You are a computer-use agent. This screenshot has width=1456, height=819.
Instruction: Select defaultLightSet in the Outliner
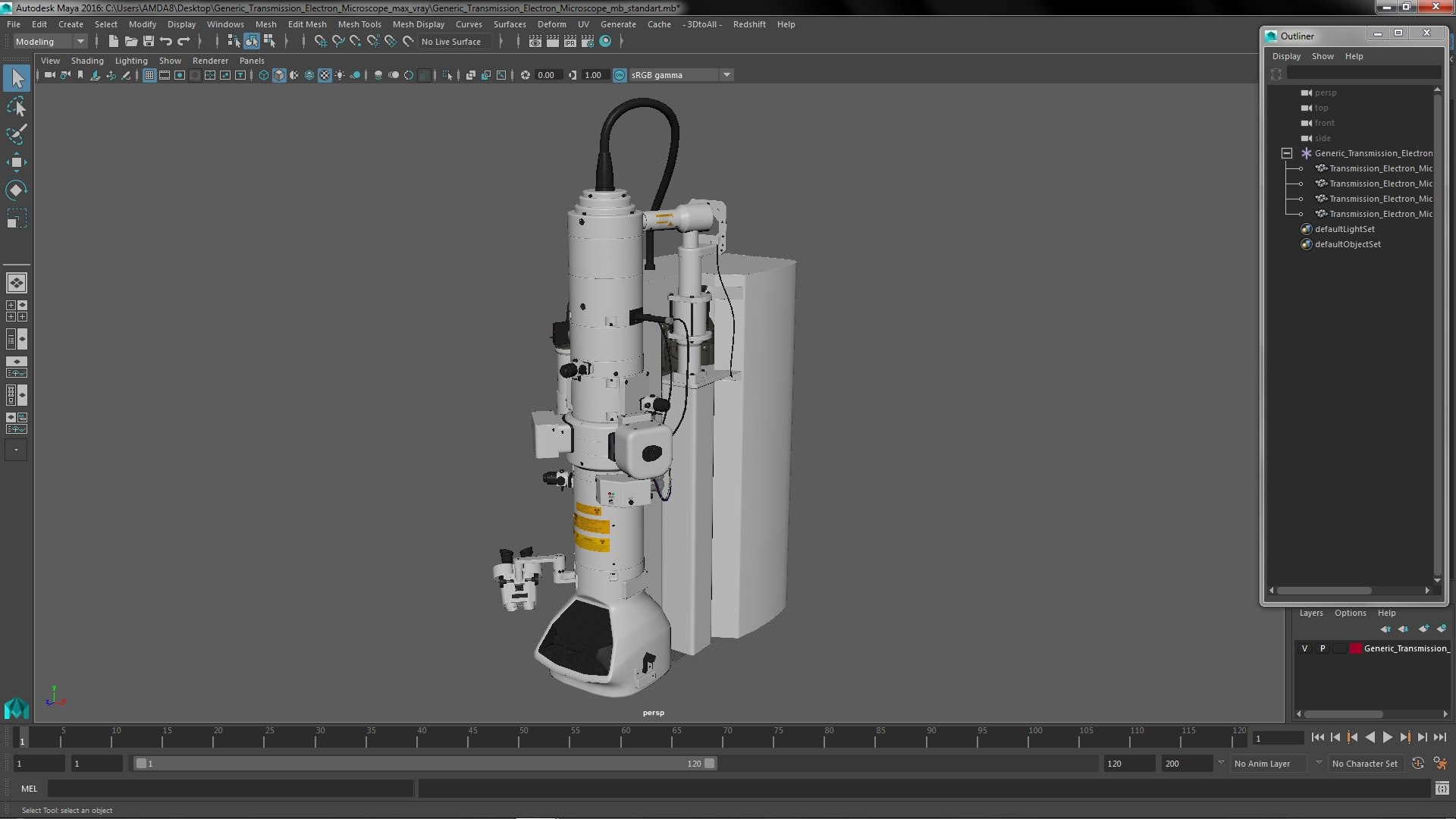pyautogui.click(x=1344, y=229)
